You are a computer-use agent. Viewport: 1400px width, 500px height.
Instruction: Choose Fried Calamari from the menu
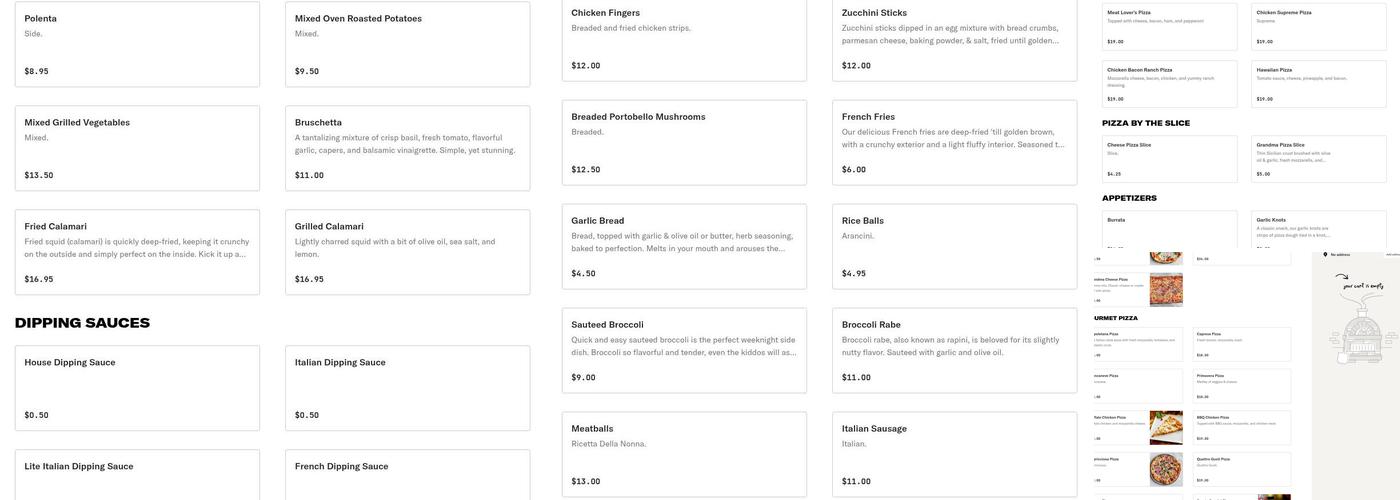pos(137,252)
